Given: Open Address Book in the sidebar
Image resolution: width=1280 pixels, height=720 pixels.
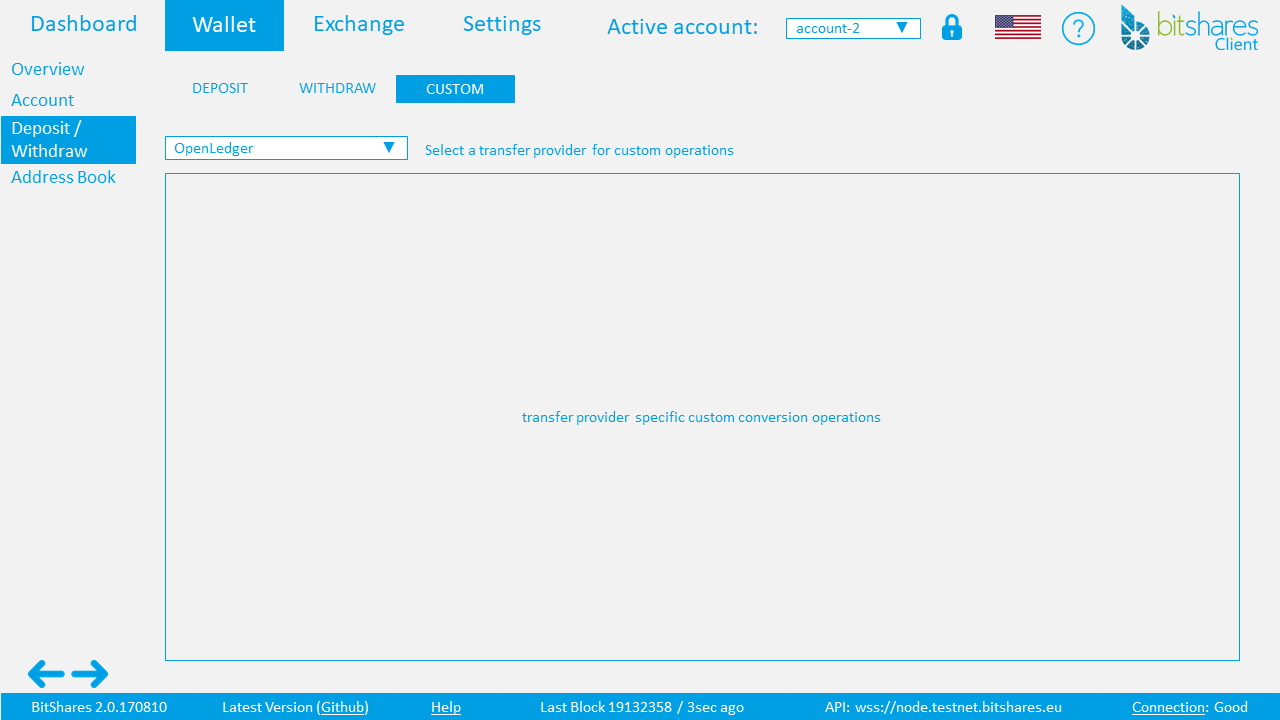Looking at the screenshot, I should [63, 177].
